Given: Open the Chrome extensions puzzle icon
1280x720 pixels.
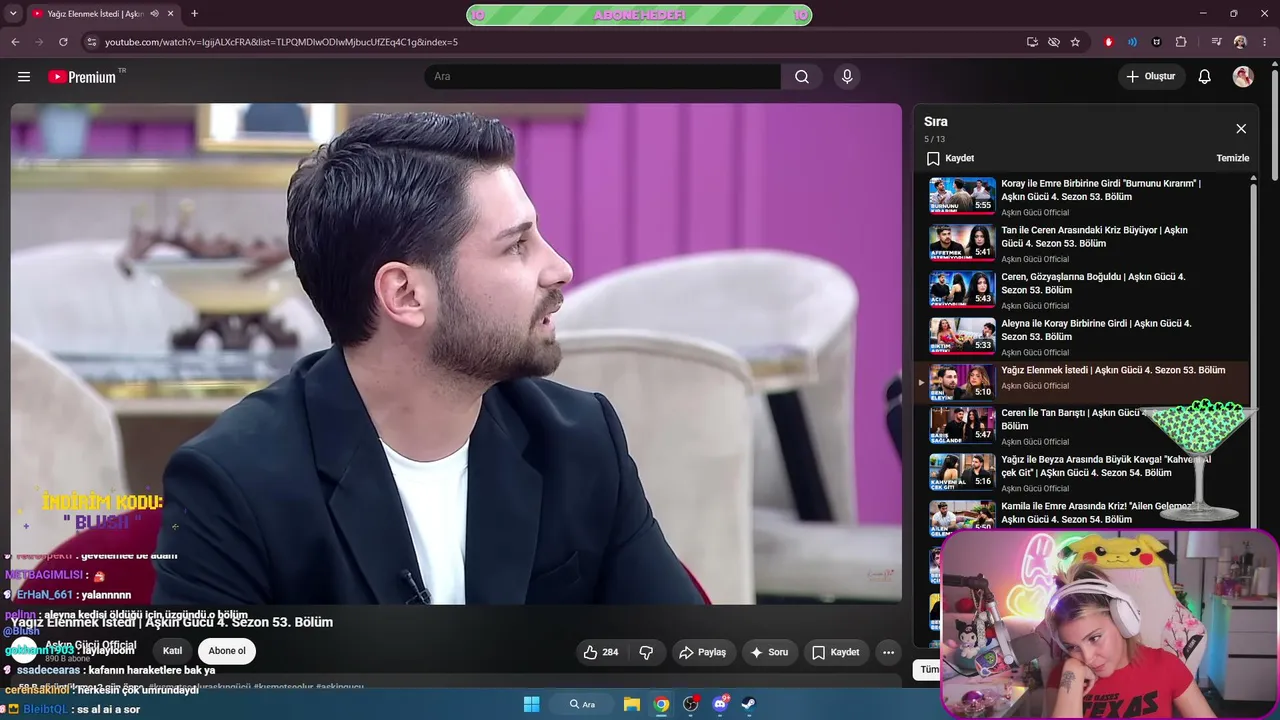Looking at the screenshot, I should (1181, 42).
